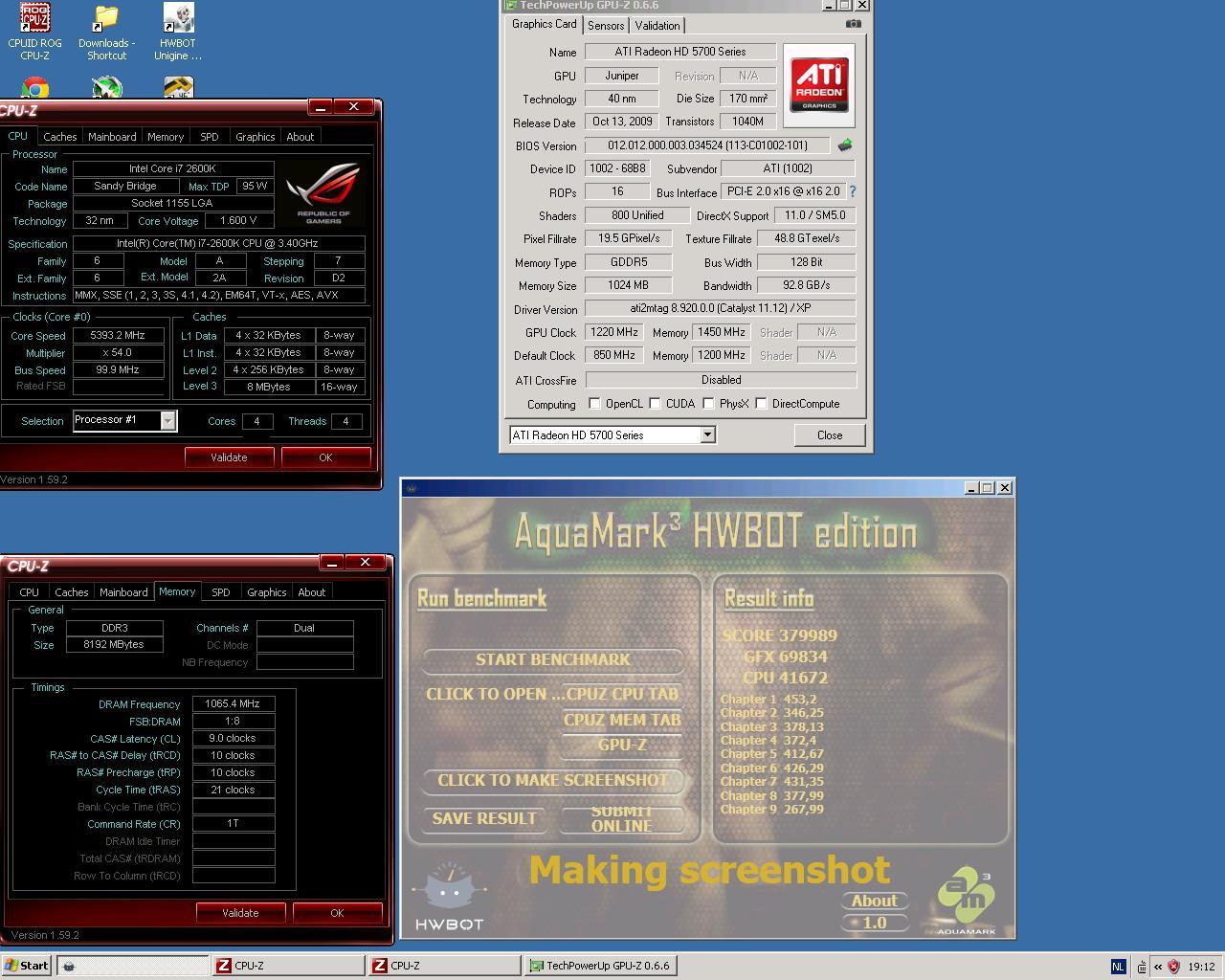Viewport: 1225px width, 980px height.
Task: Open HWBOT Unigine desktop icon
Action: 178,32
